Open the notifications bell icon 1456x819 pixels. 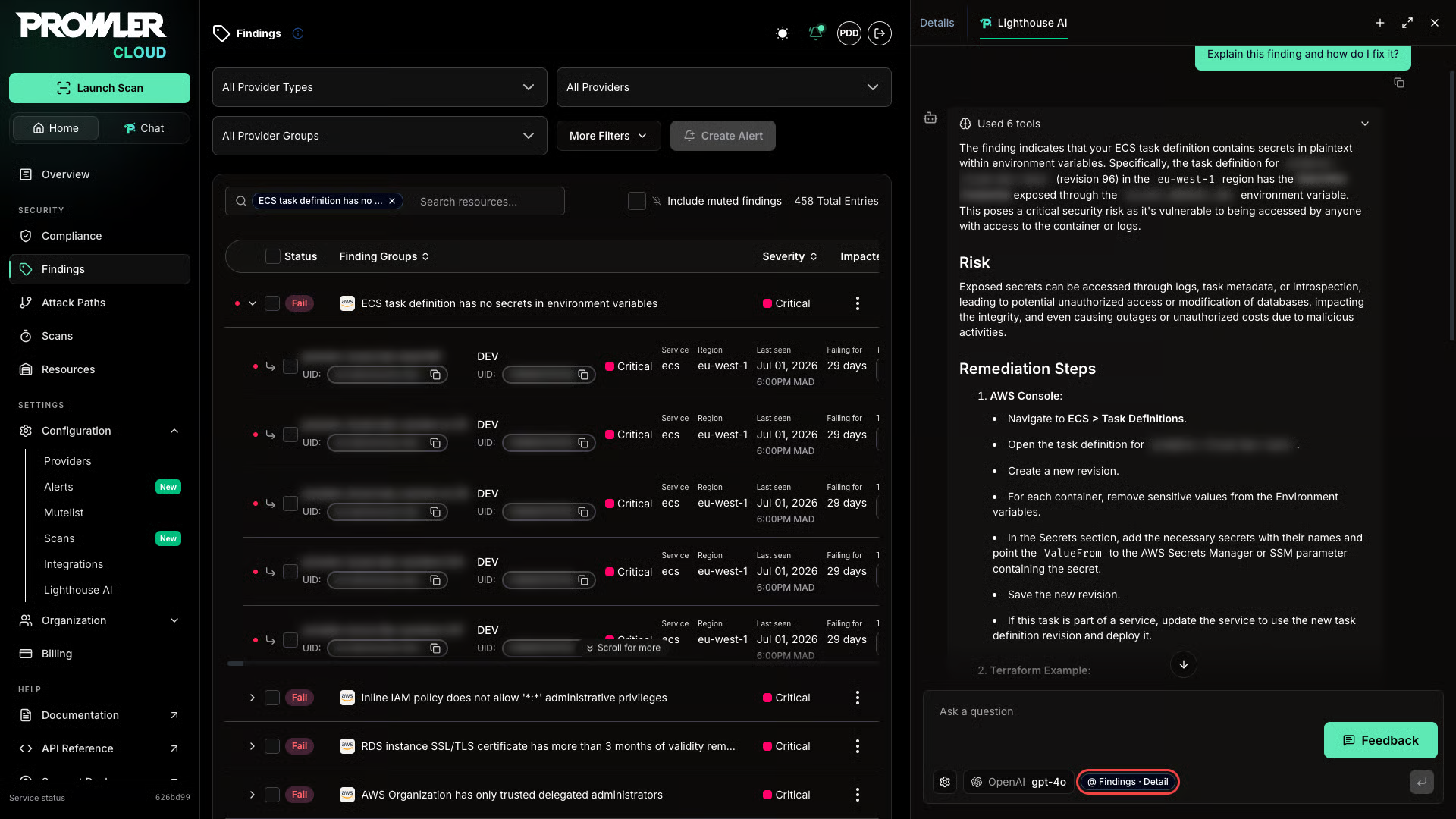(x=816, y=33)
